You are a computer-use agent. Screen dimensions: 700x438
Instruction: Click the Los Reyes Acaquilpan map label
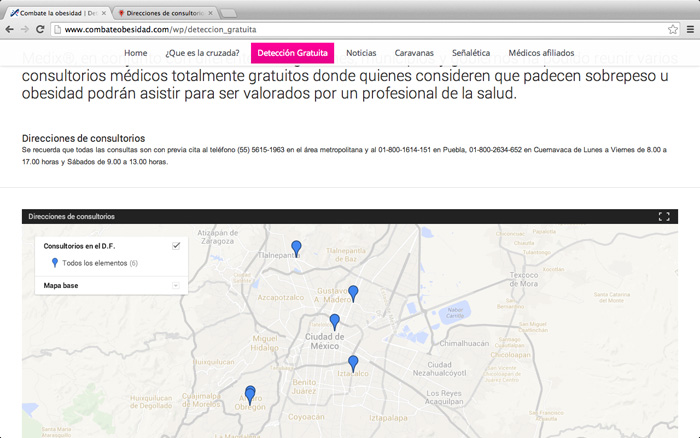(444, 397)
